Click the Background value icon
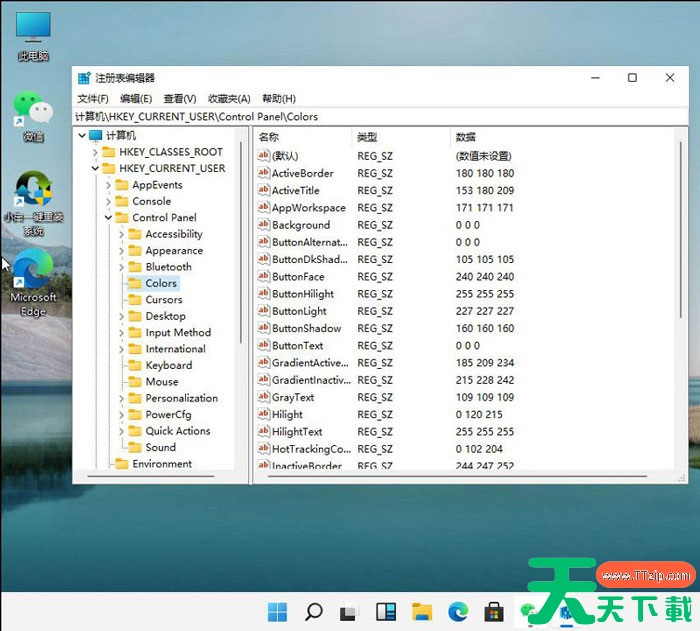The height and width of the screenshot is (631, 700). [263, 225]
